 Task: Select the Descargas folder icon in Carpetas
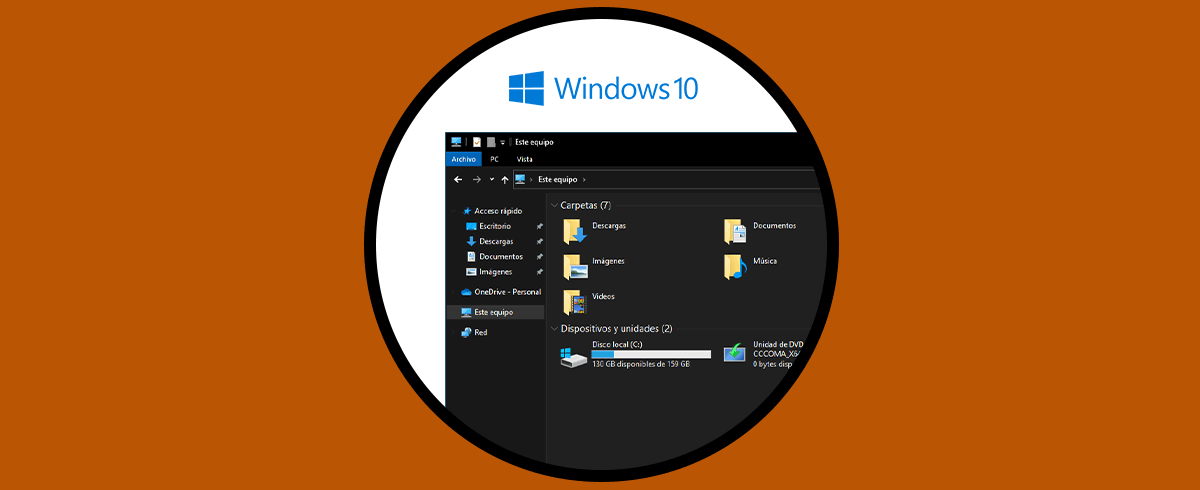coord(575,232)
